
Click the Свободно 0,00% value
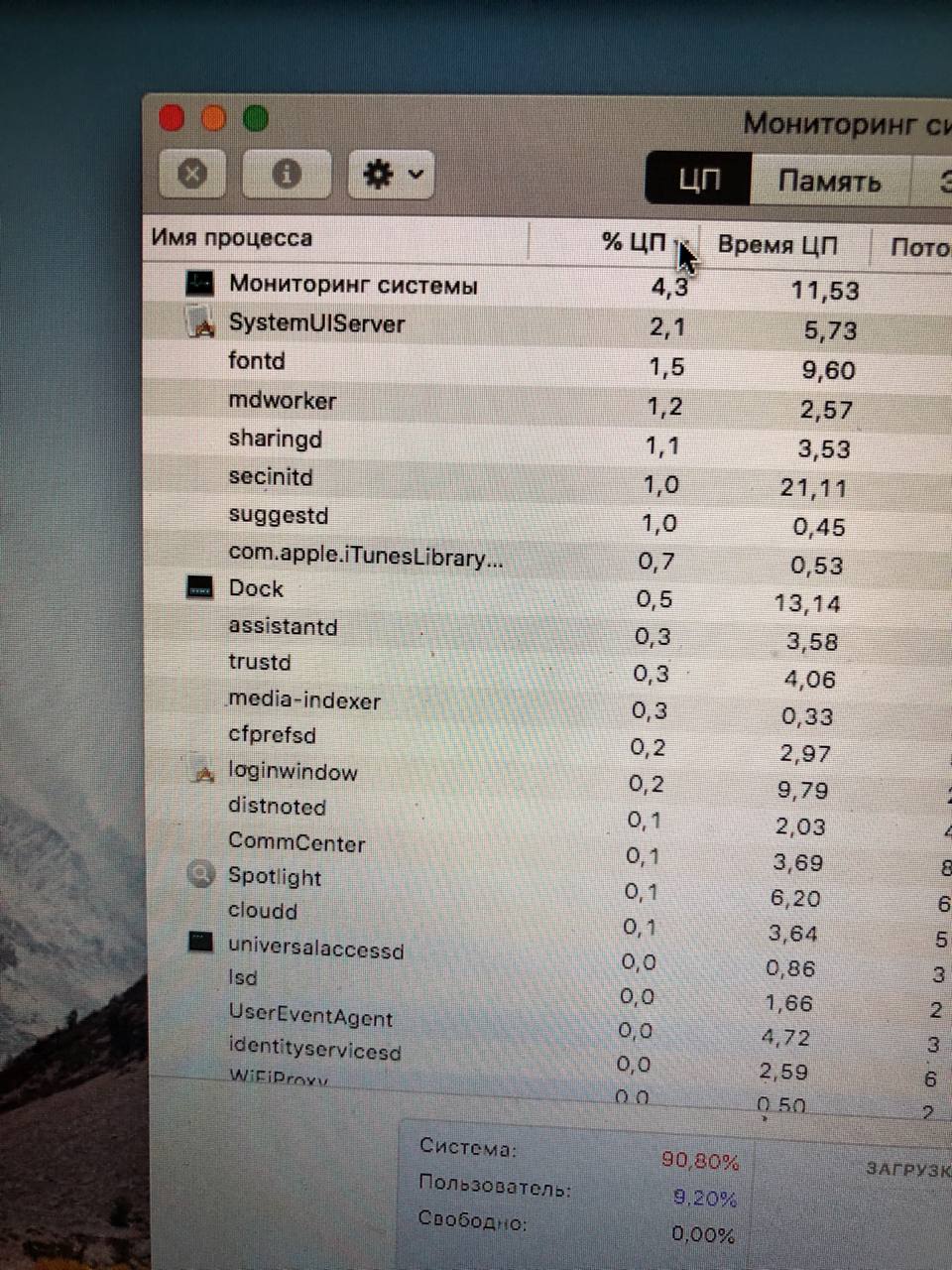[x=703, y=1235]
